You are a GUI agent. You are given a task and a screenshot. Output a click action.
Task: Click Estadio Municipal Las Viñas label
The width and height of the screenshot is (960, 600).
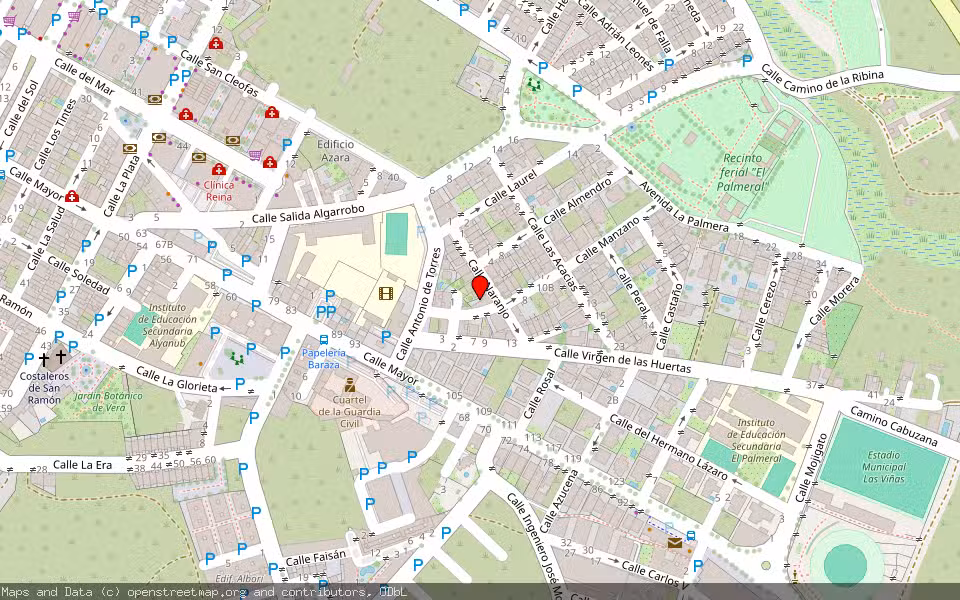(x=883, y=467)
